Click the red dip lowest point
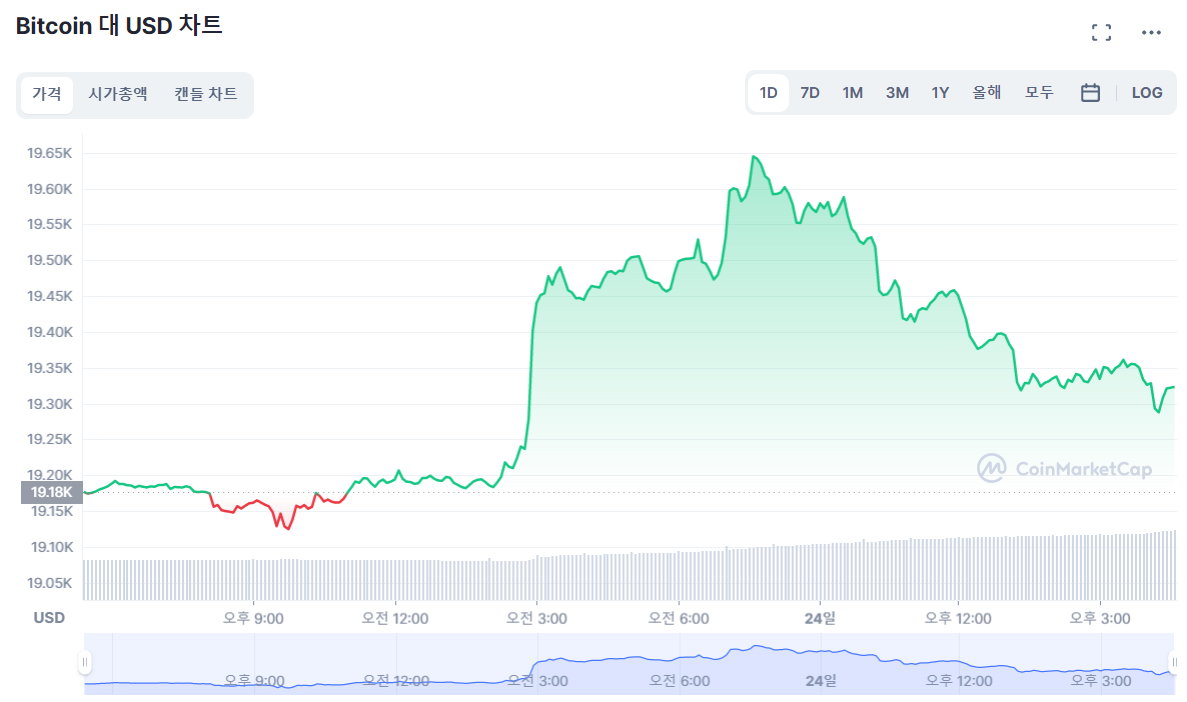The width and height of the screenshot is (1187, 702). coord(288,529)
